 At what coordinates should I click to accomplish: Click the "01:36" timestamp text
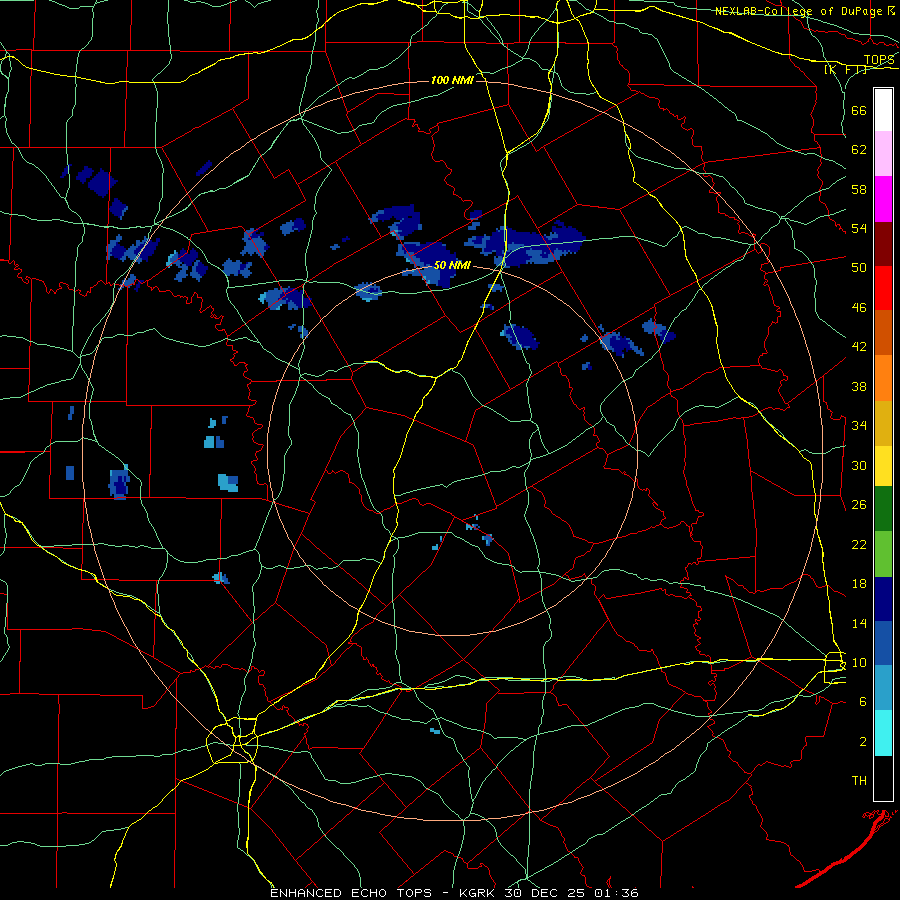(x=615, y=893)
